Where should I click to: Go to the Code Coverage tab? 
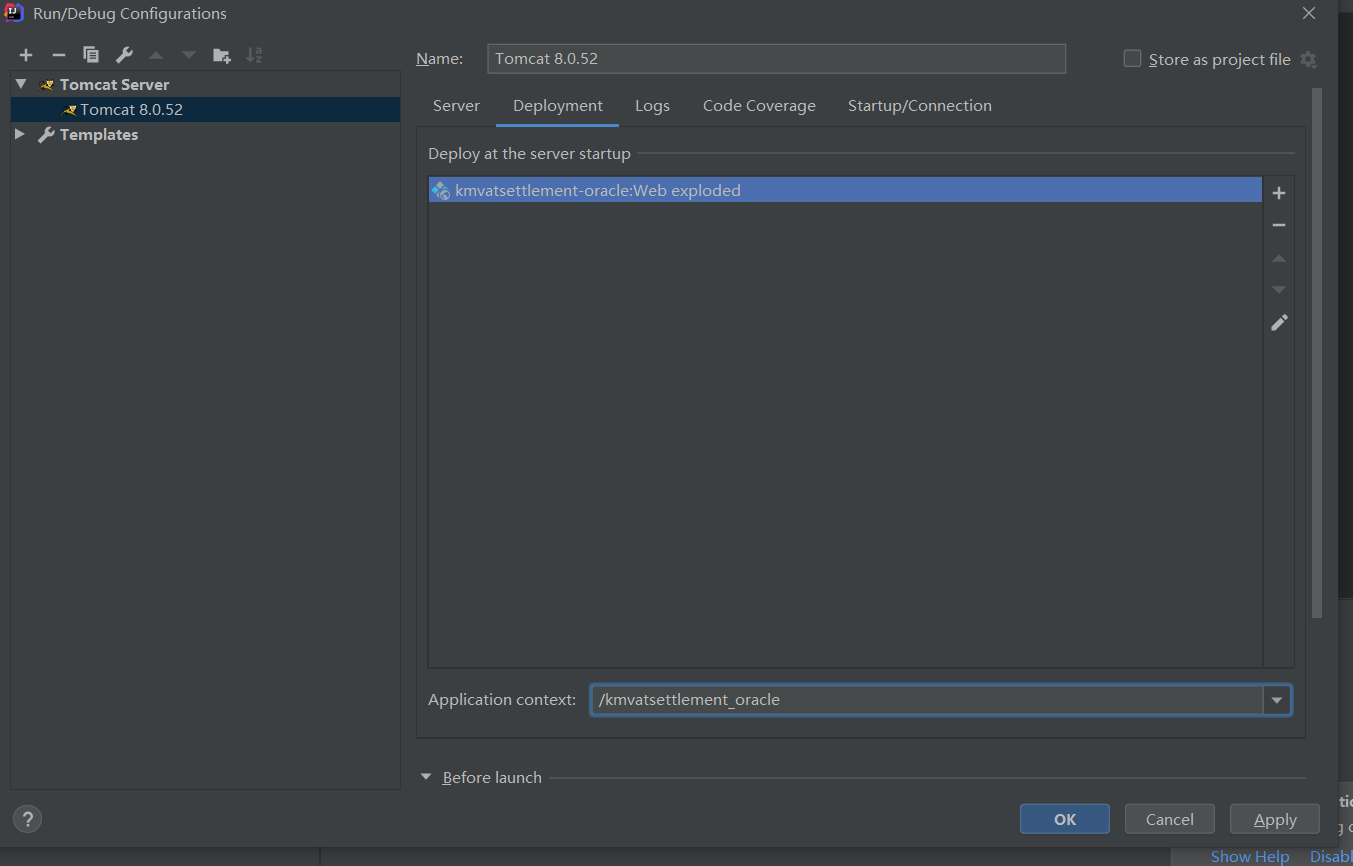[759, 106]
